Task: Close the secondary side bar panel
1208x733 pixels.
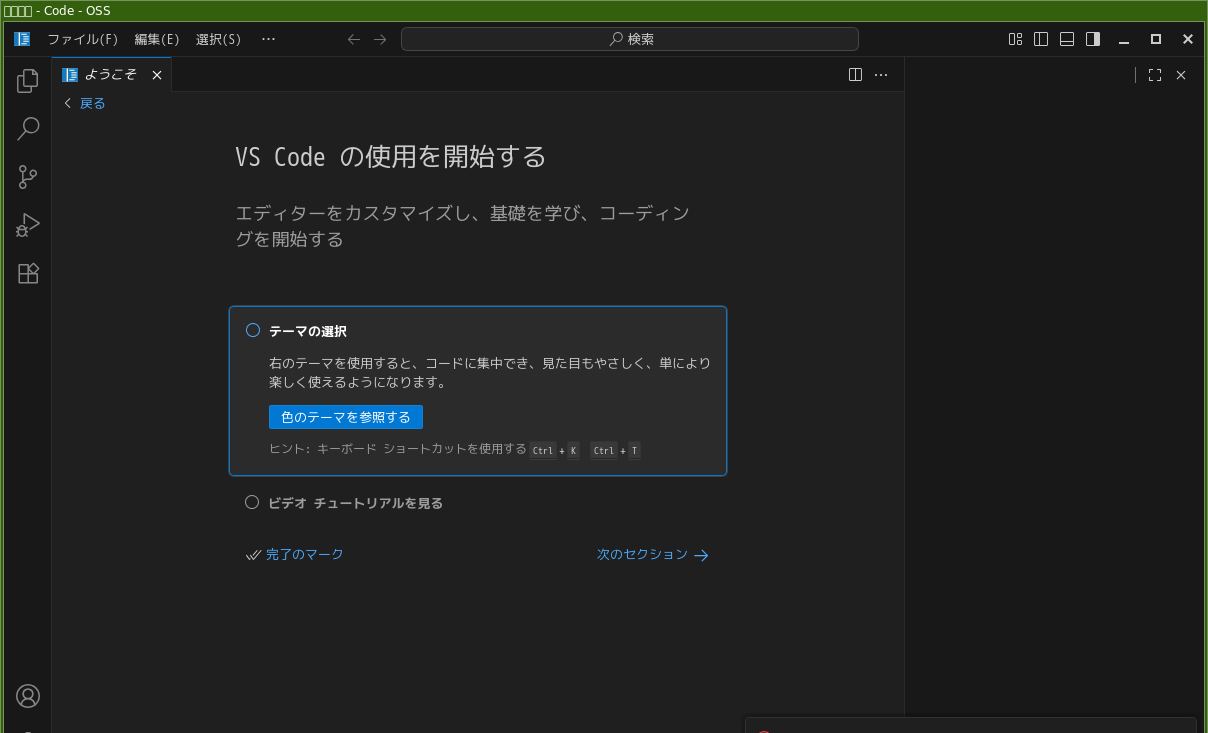Action: point(1181,75)
